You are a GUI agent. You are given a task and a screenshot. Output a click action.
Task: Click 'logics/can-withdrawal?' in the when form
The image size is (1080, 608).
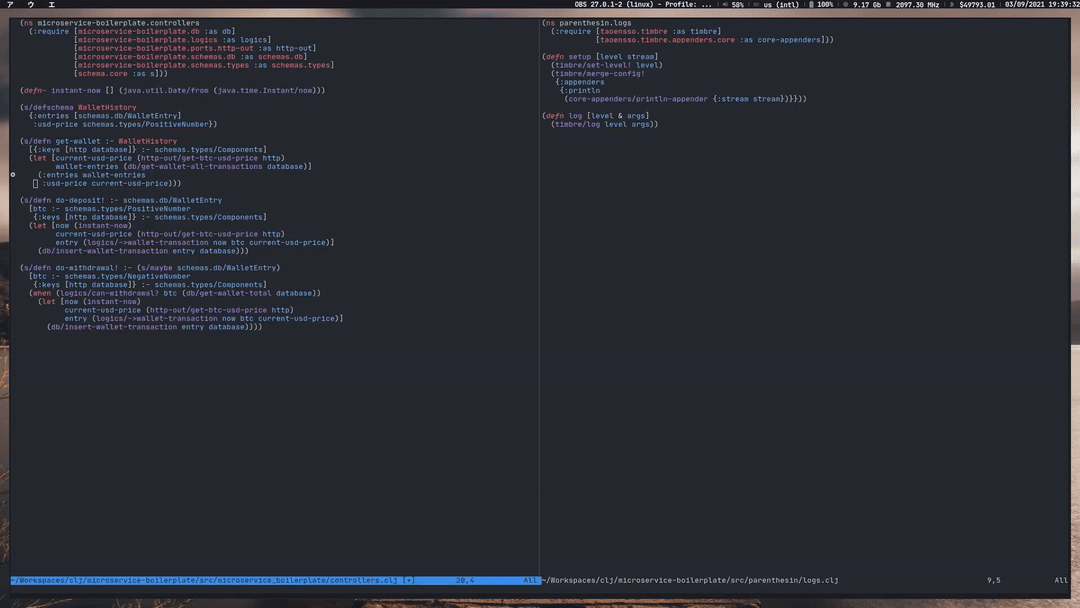110,293
